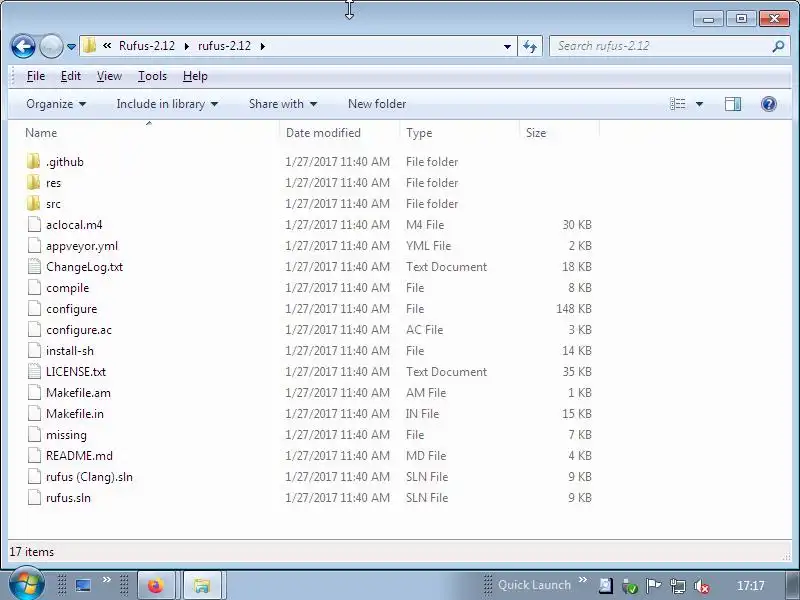
Task: Select the missing file icon
Action: coord(34,435)
